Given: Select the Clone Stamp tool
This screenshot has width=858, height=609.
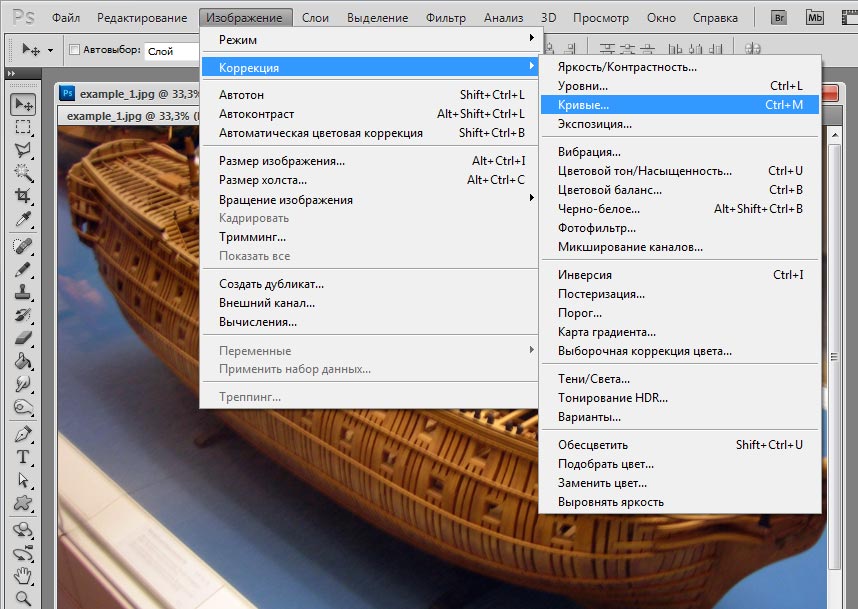Looking at the screenshot, I should coord(23,293).
